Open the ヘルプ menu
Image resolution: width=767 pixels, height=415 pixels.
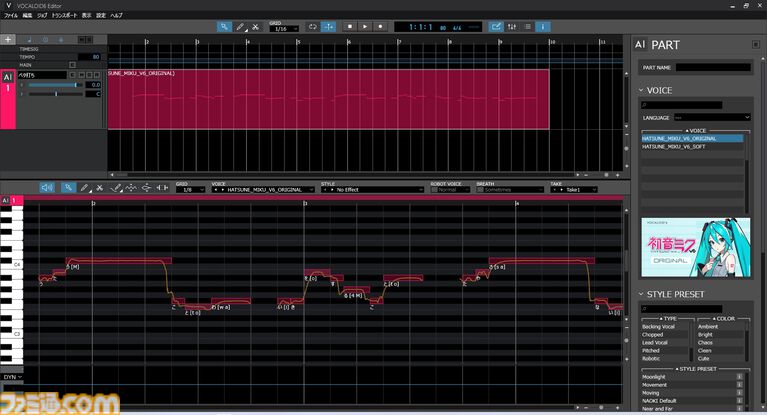[116, 16]
